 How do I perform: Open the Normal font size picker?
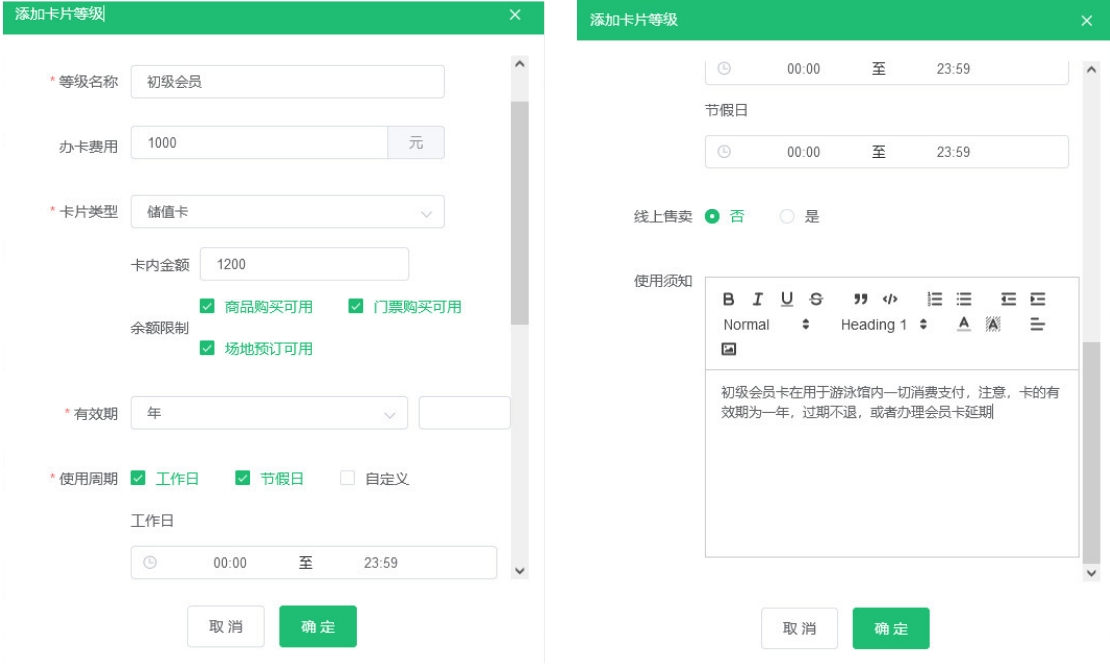point(766,325)
